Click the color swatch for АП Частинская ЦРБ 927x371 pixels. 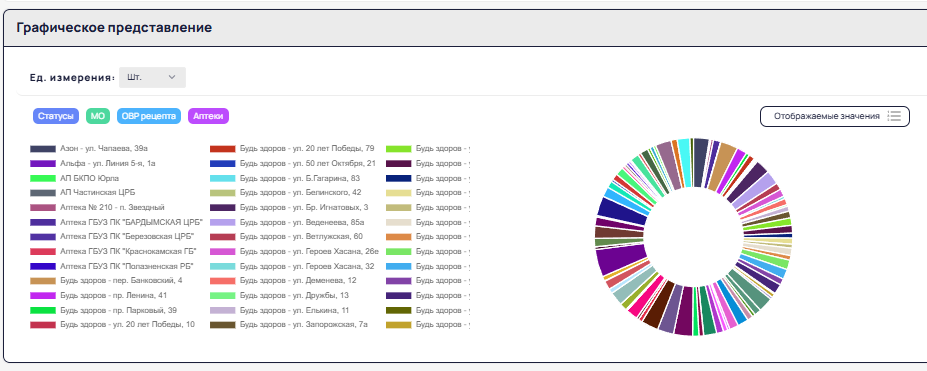(x=43, y=193)
